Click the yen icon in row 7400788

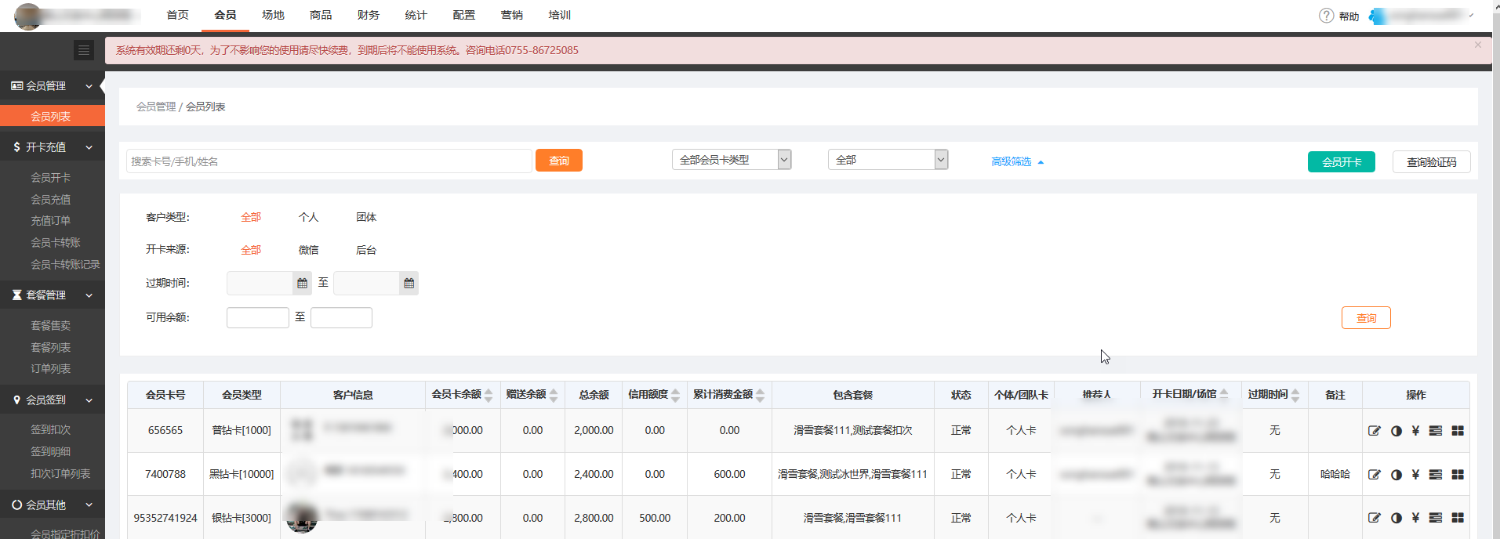(1415, 474)
